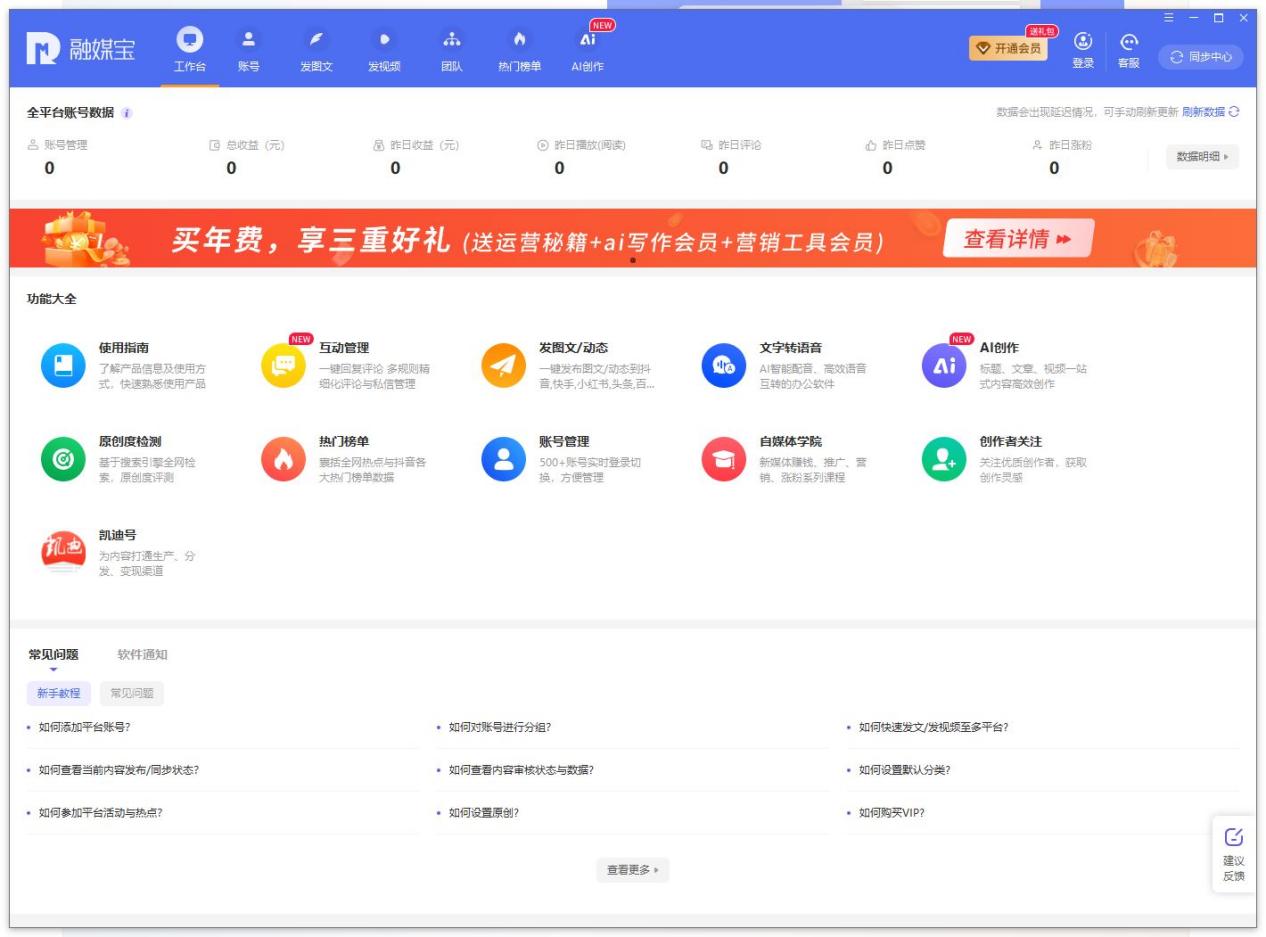Open the 发图文 post article tab
The image size is (1266, 937).
pos(317,51)
